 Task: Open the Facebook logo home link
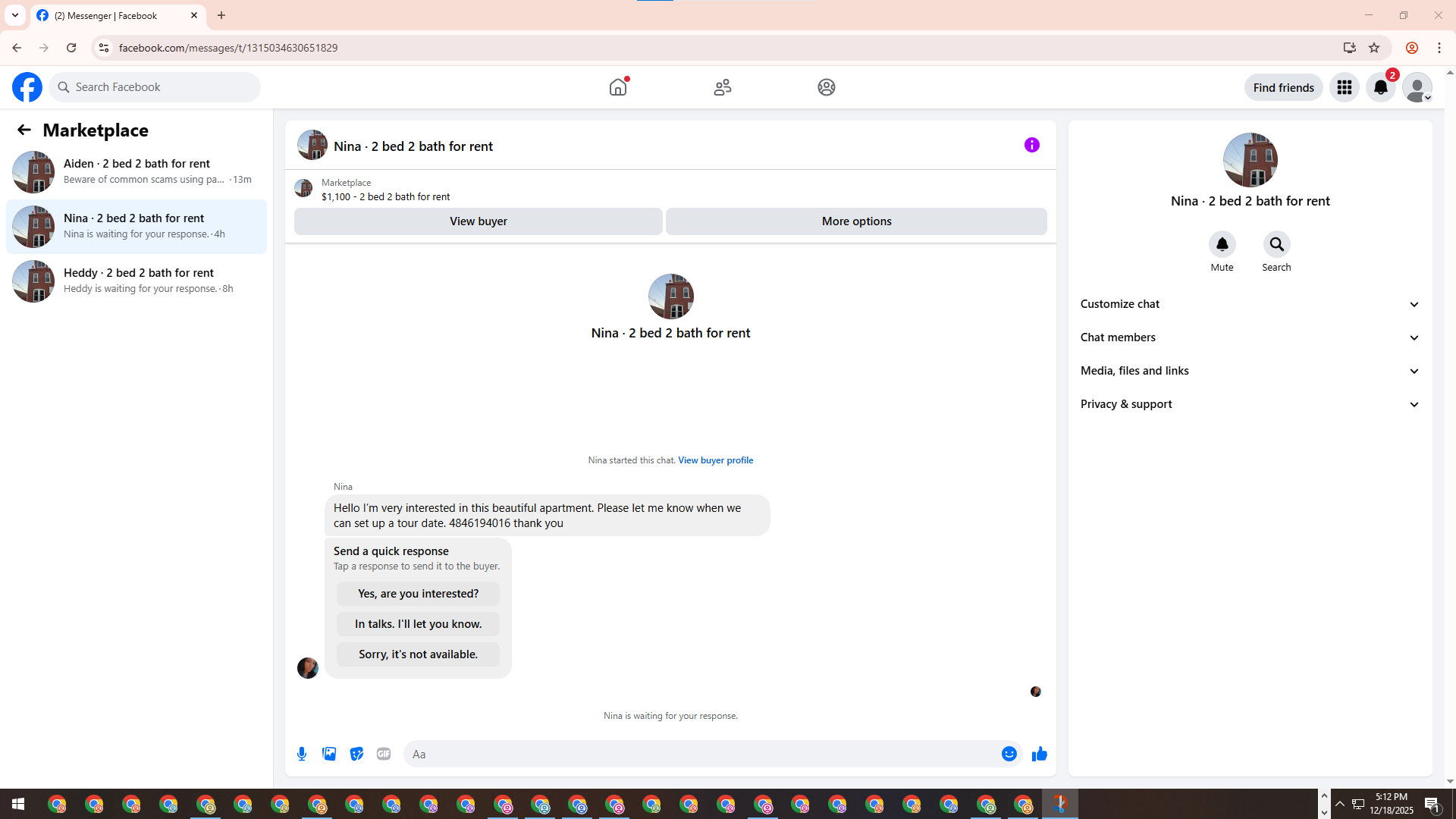pos(27,87)
